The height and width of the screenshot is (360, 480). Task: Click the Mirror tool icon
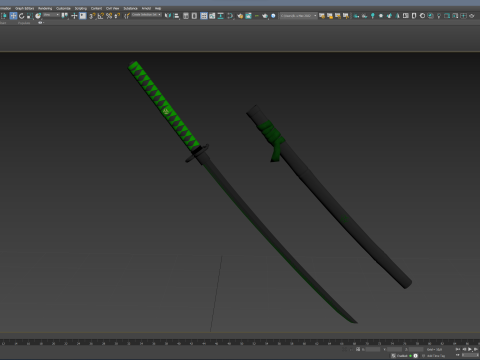pyautogui.click(x=168, y=16)
